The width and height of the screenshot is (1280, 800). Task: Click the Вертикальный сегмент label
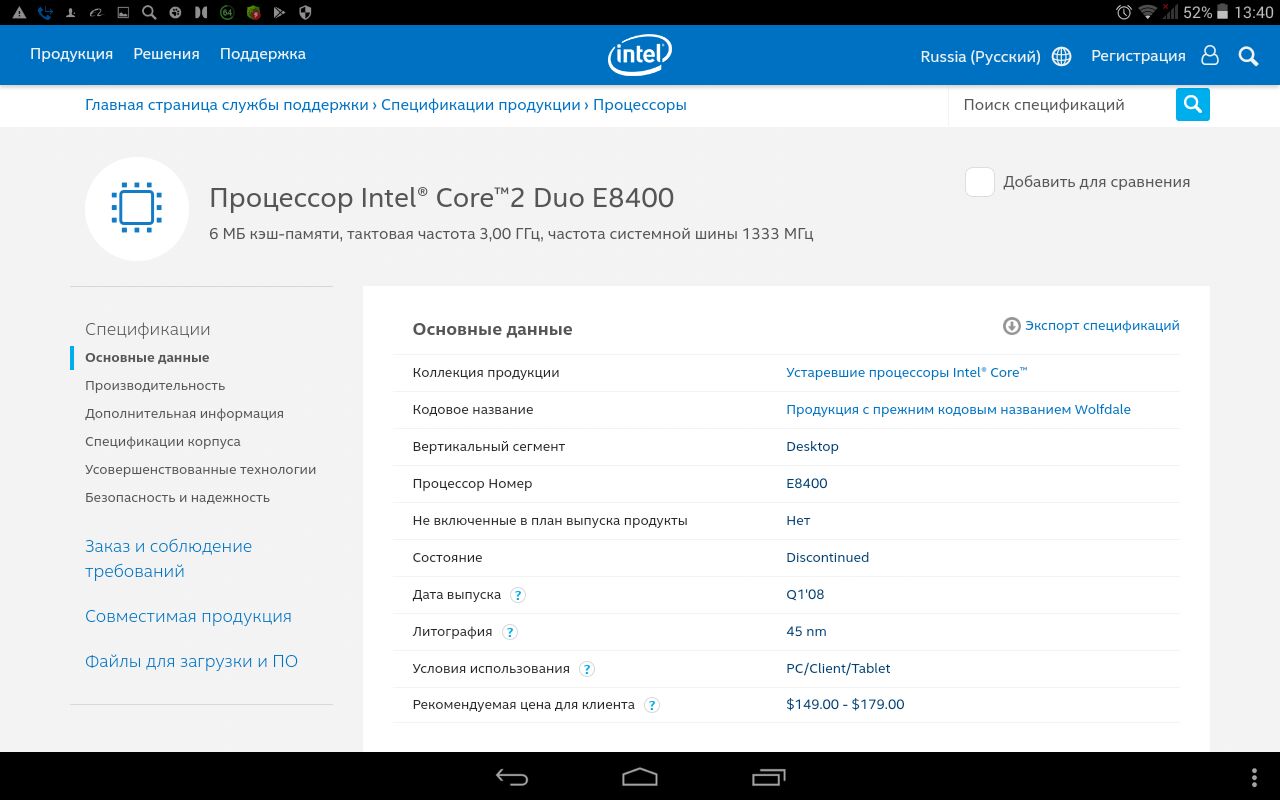click(488, 447)
